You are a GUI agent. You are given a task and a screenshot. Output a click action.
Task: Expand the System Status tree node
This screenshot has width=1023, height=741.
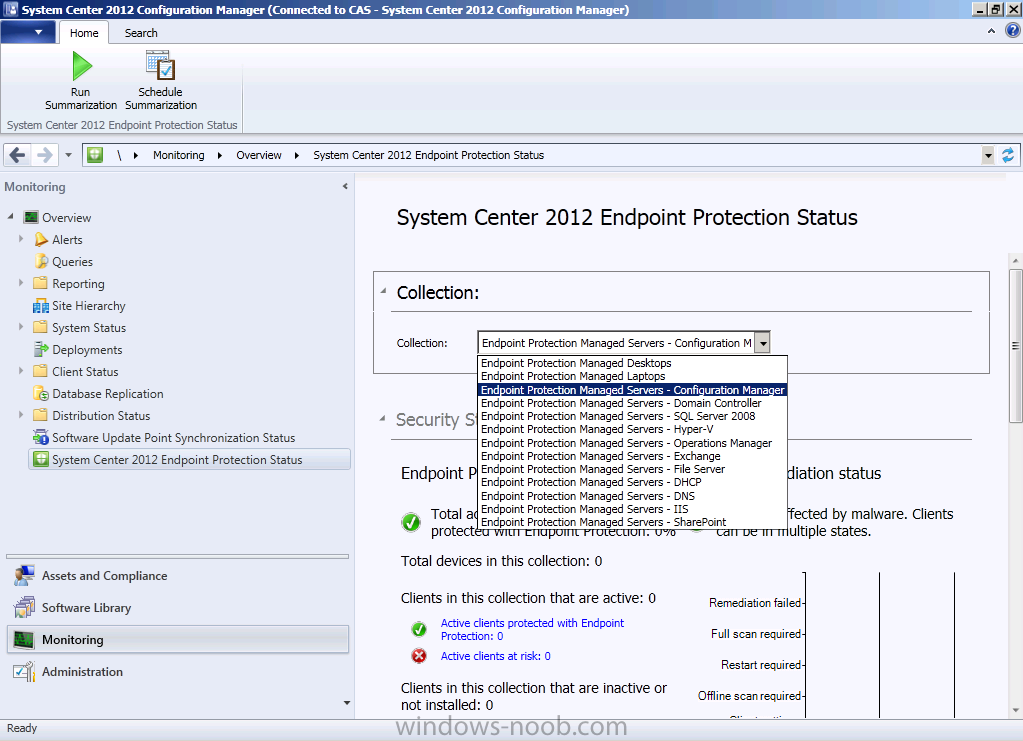click(21, 326)
